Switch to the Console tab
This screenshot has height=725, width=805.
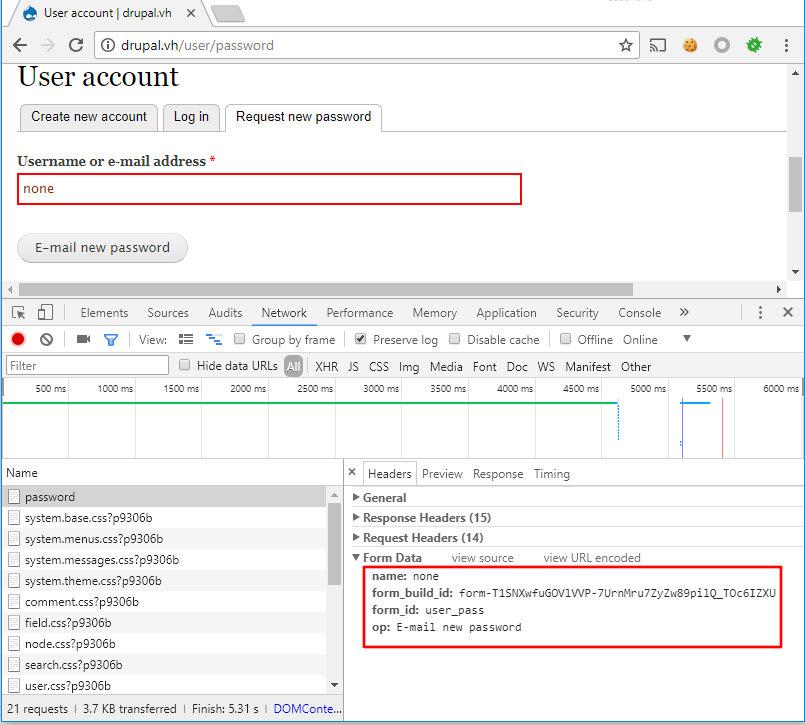[x=639, y=313]
